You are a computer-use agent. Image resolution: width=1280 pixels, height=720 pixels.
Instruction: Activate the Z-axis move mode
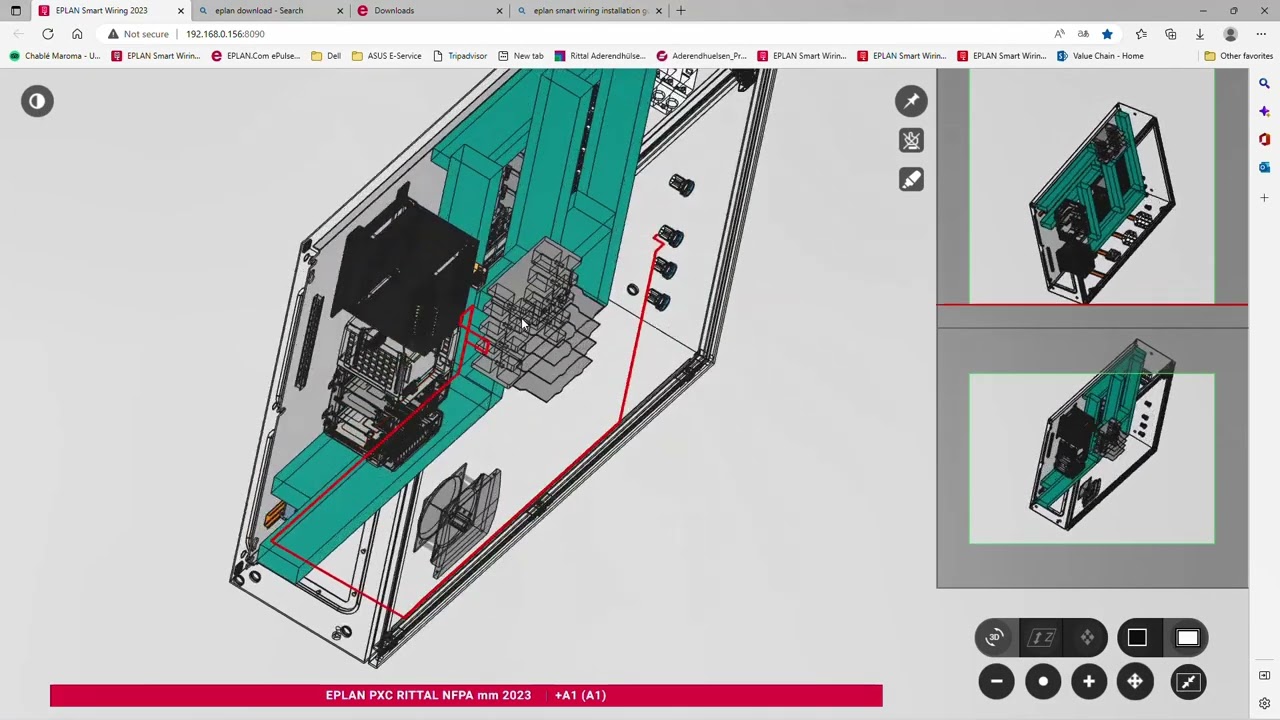click(x=1041, y=637)
